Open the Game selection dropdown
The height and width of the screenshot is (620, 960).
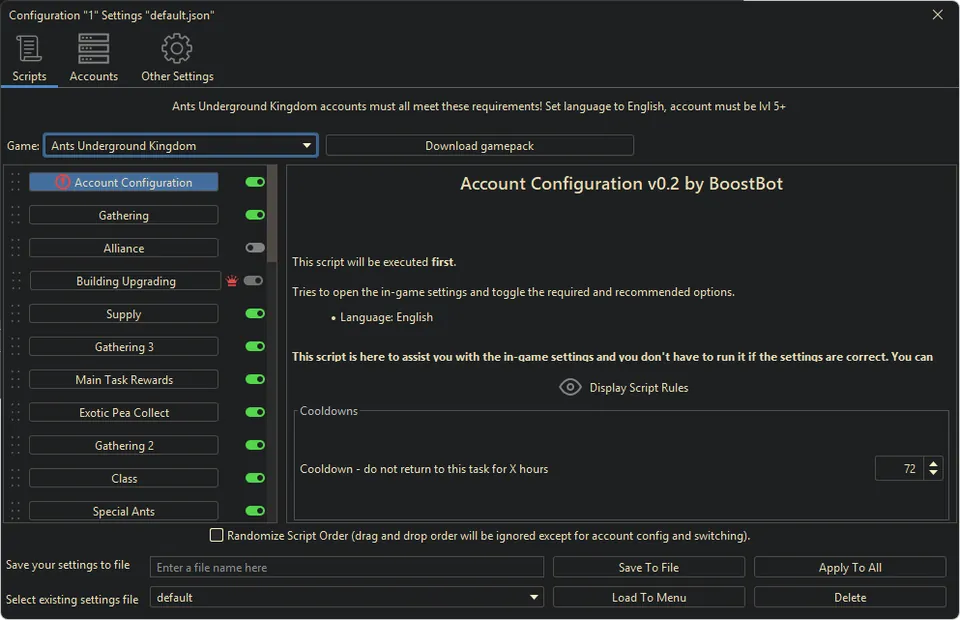[181, 146]
